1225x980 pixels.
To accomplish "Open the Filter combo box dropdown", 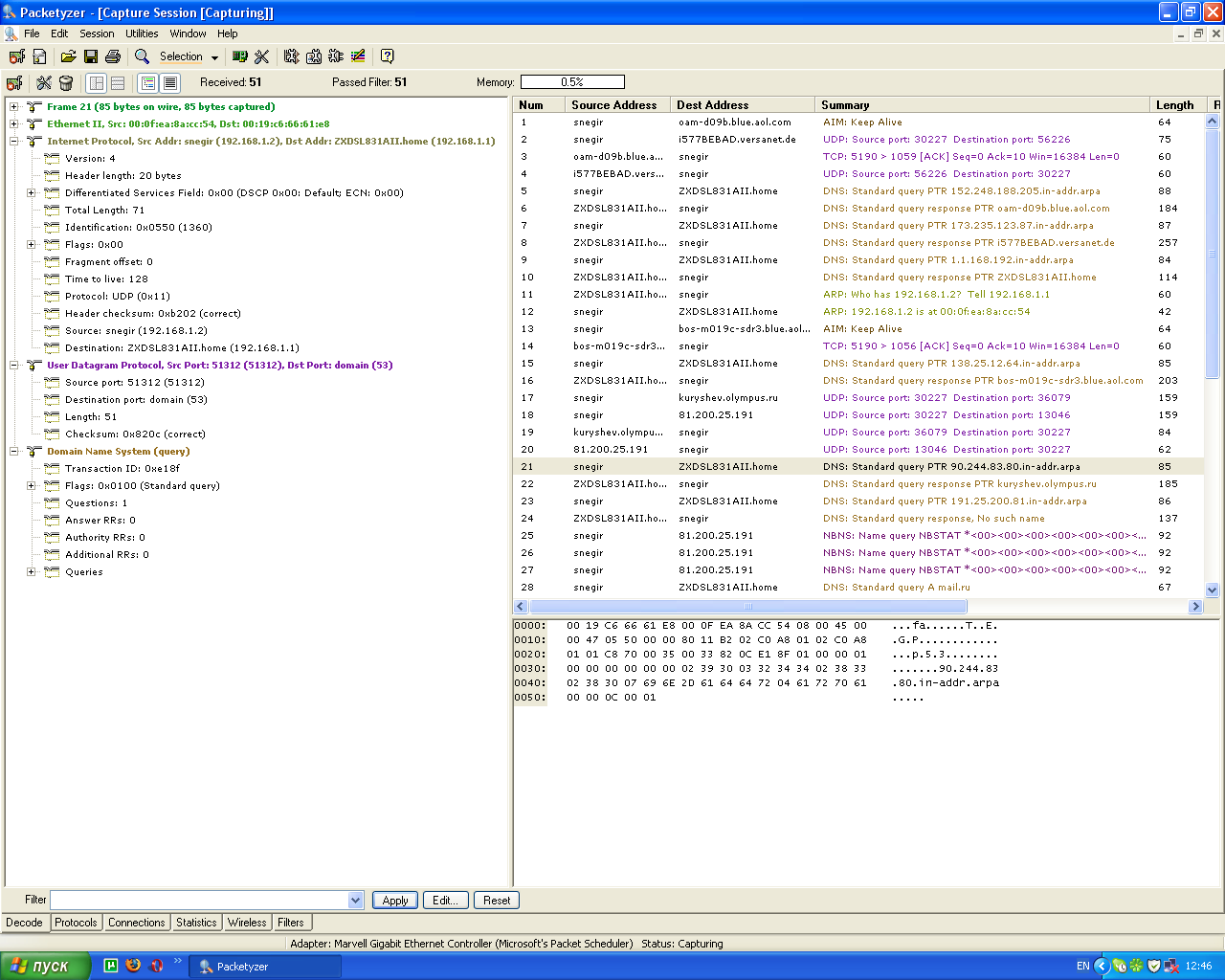I will [x=356, y=900].
